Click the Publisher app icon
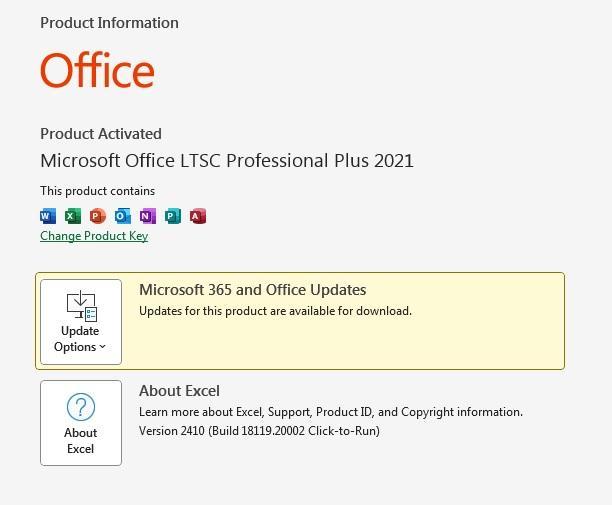This screenshot has width=612, height=505. 173,216
